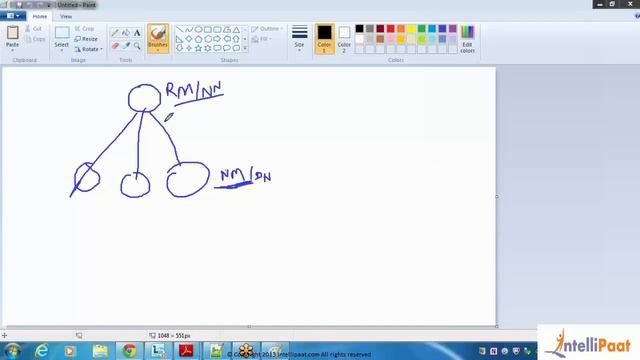640x360 pixels.
Task: Open the shape Fill dropdown
Action: point(262,39)
